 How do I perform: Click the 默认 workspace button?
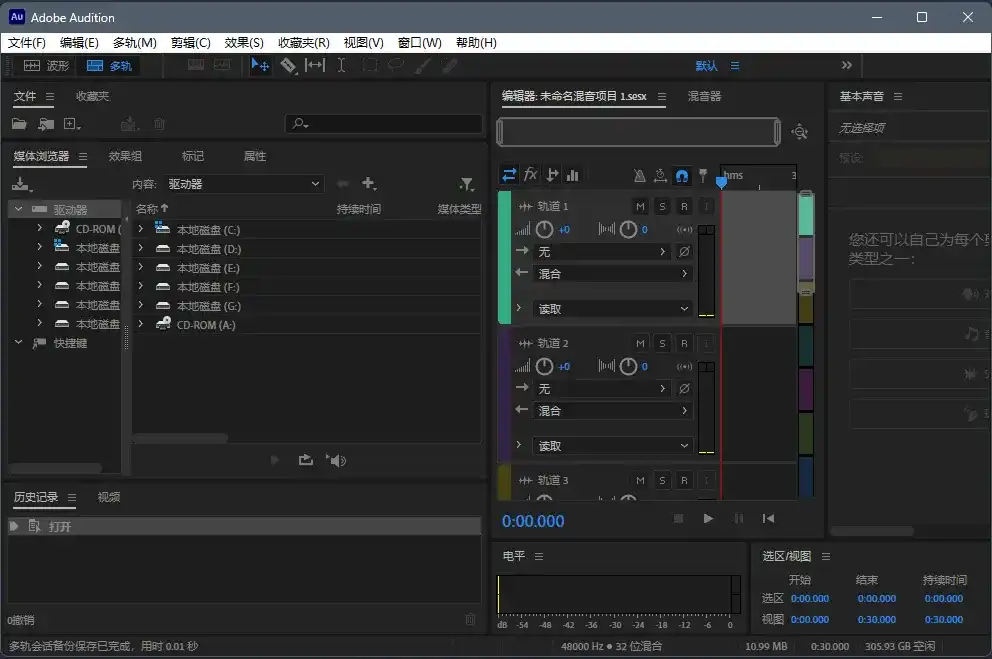pyautogui.click(x=708, y=66)
